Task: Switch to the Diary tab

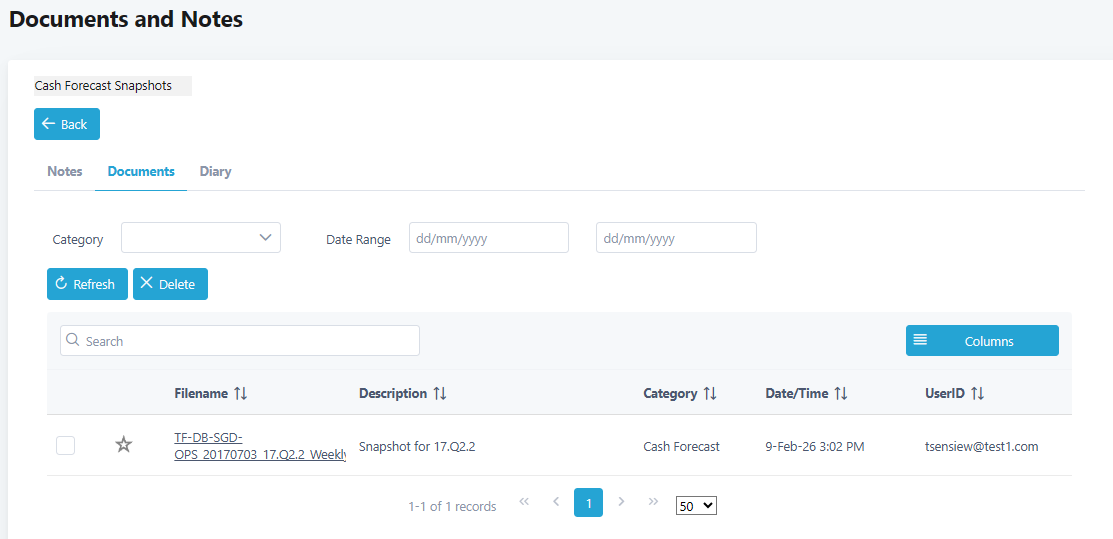Action: [x=215, y=171]
